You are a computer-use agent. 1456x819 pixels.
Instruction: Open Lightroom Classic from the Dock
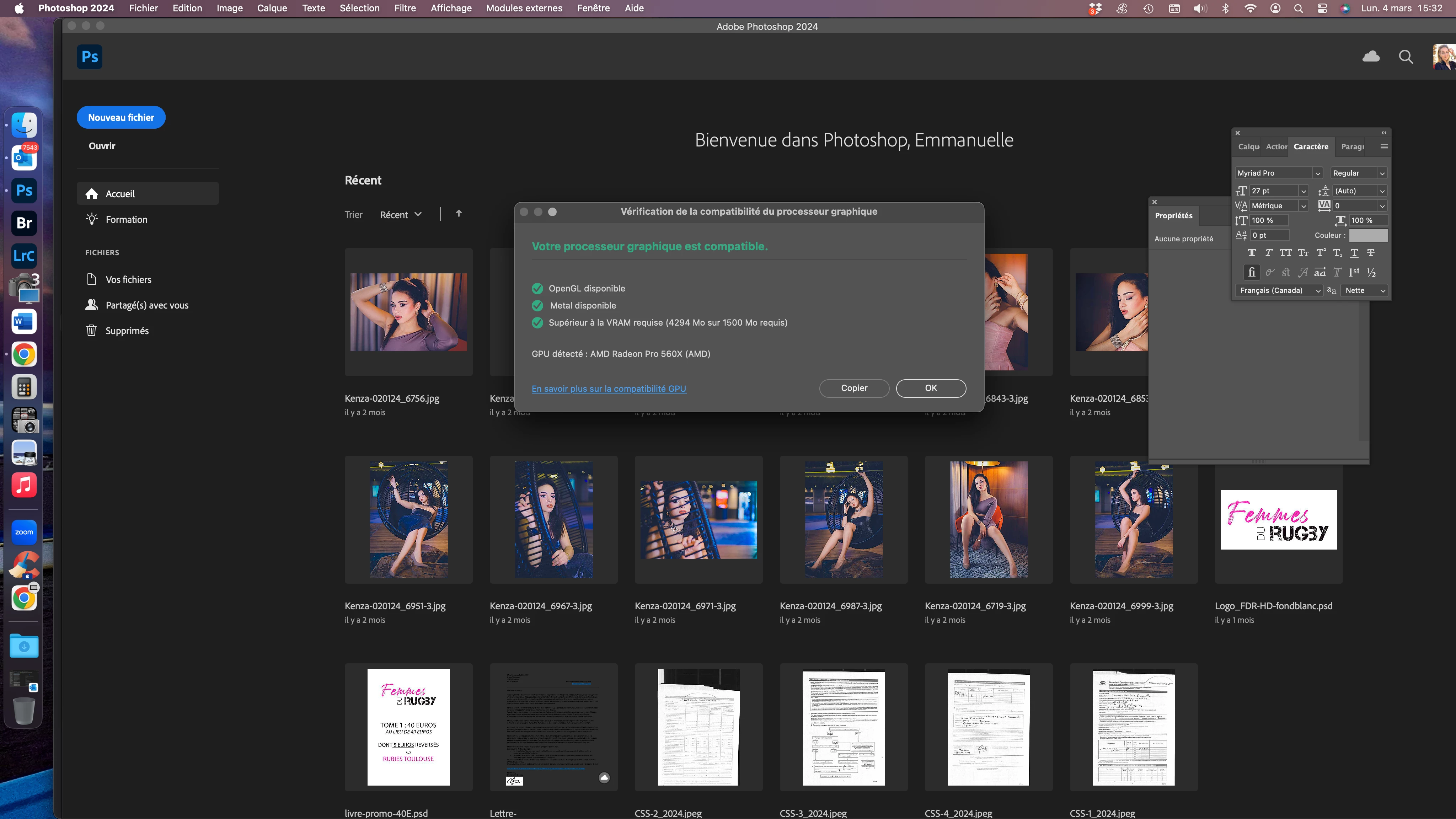(x=24, y=256)
